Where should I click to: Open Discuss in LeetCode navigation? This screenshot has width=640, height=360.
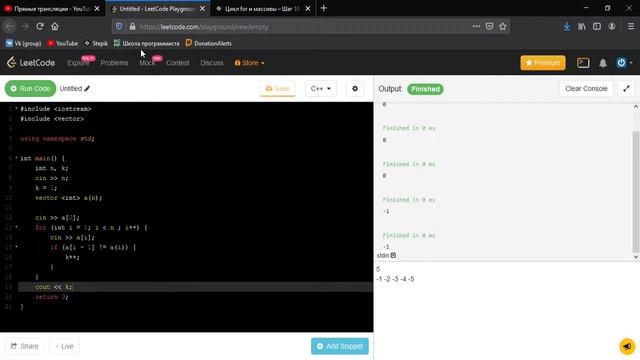(x=212, y=63)
